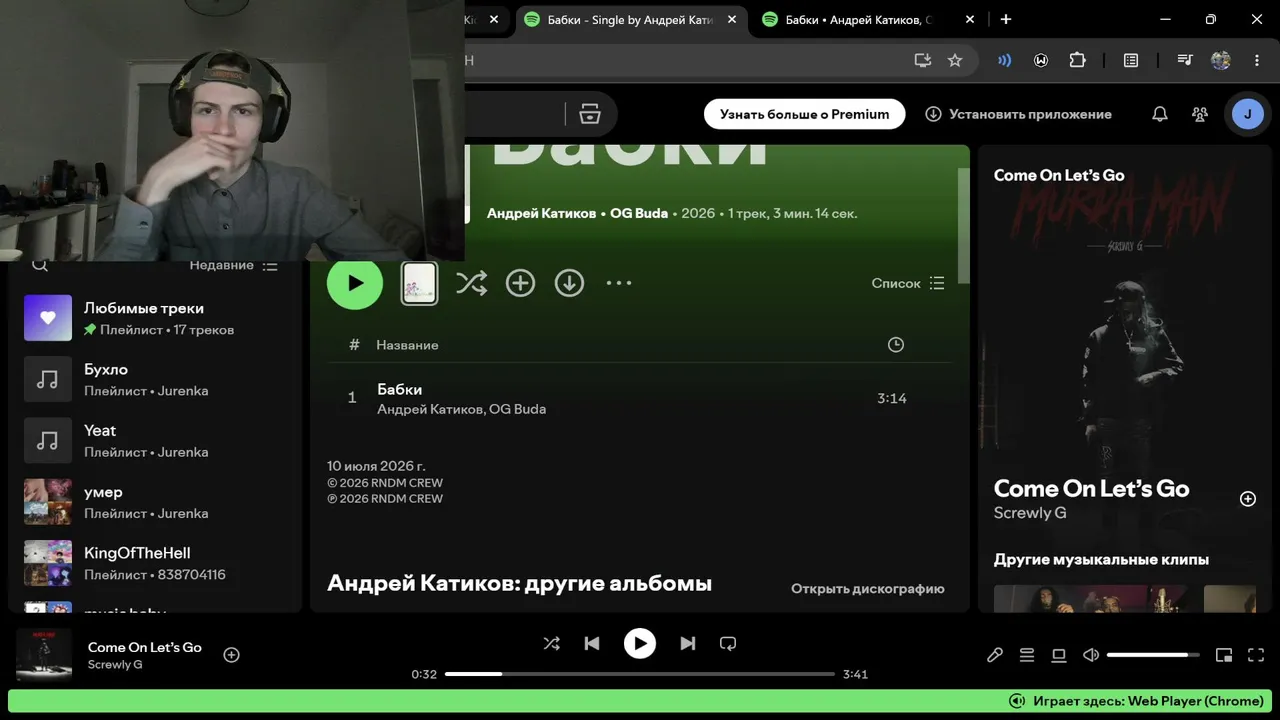Screen dimensions: 1280x720
Task: Click the now playing cover in the player bar
Action: pyautogui.click(x=44, y=655)
